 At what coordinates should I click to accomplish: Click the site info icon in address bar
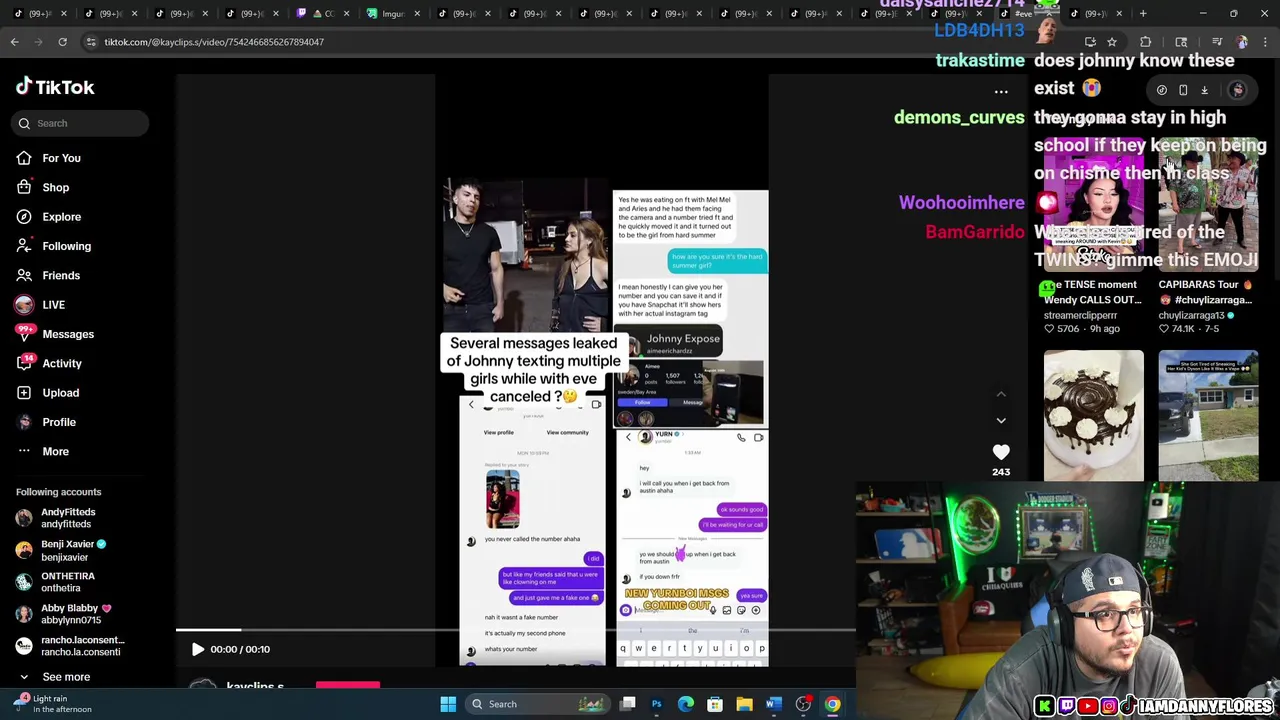pyautogui.click(x=90, y=42)
